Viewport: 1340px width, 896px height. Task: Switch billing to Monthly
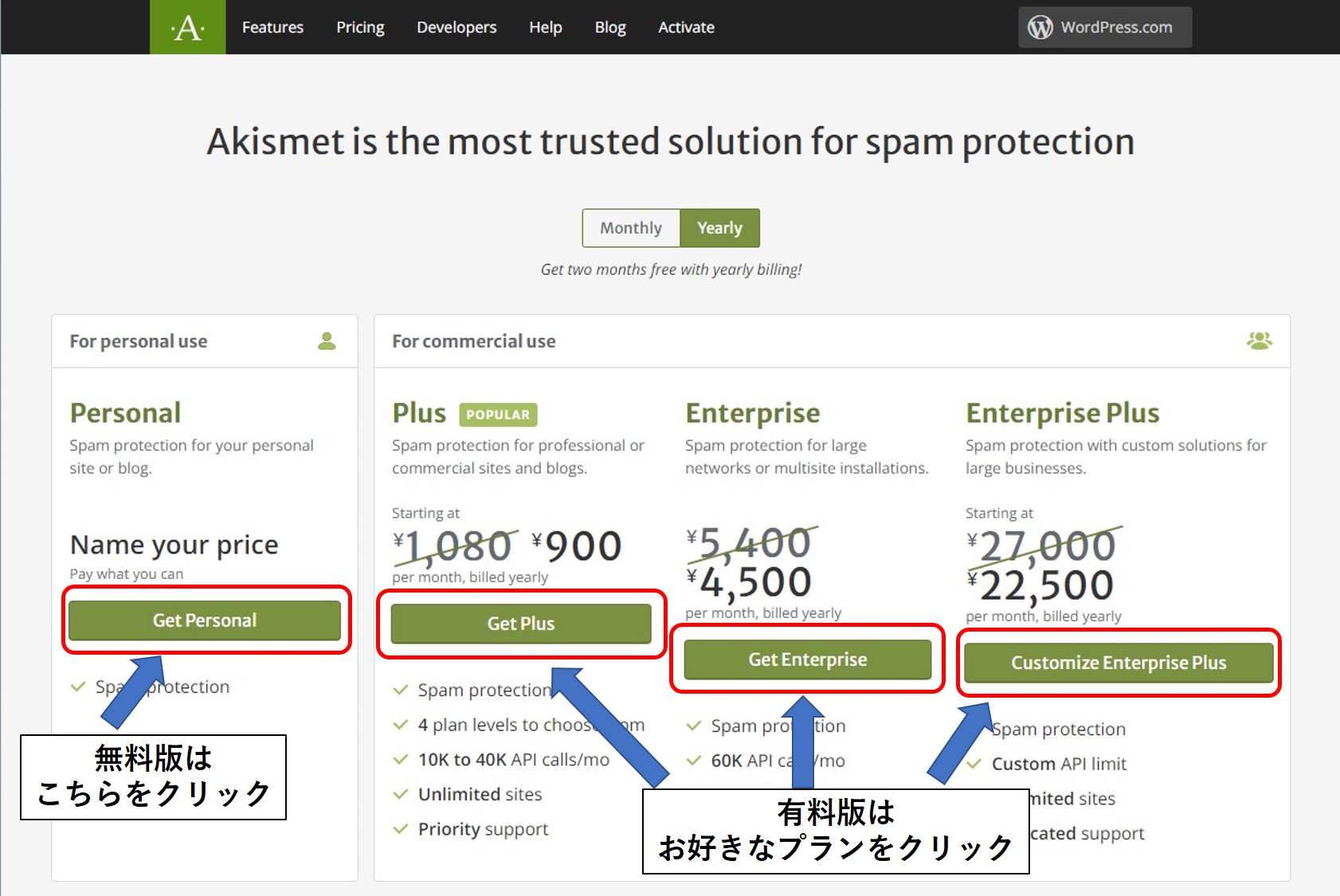click(631, 228)
